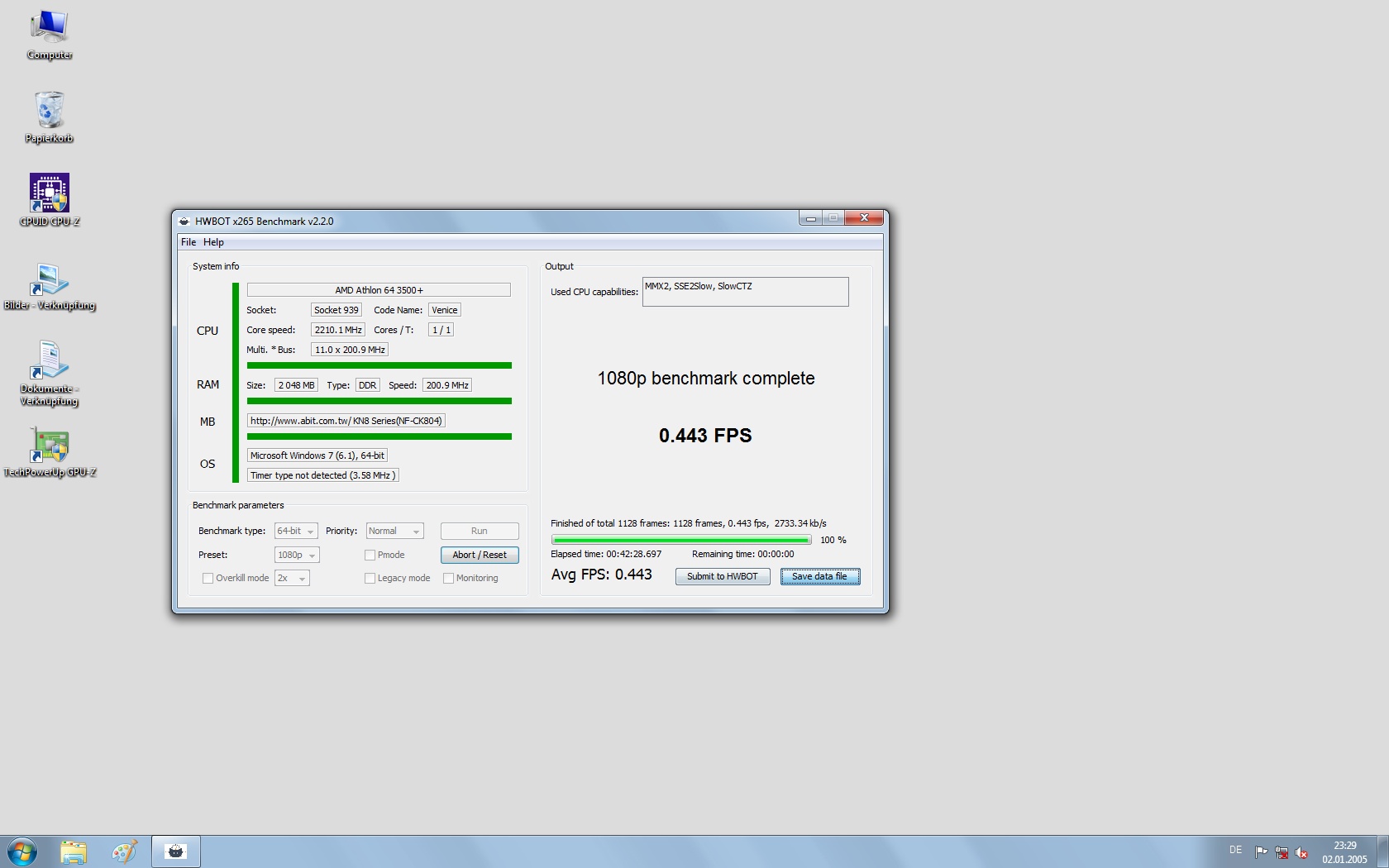Select the CPUID CPU-Z desktop shortcut
Screen dimensions: 1389x868
[x=50, y=200]
